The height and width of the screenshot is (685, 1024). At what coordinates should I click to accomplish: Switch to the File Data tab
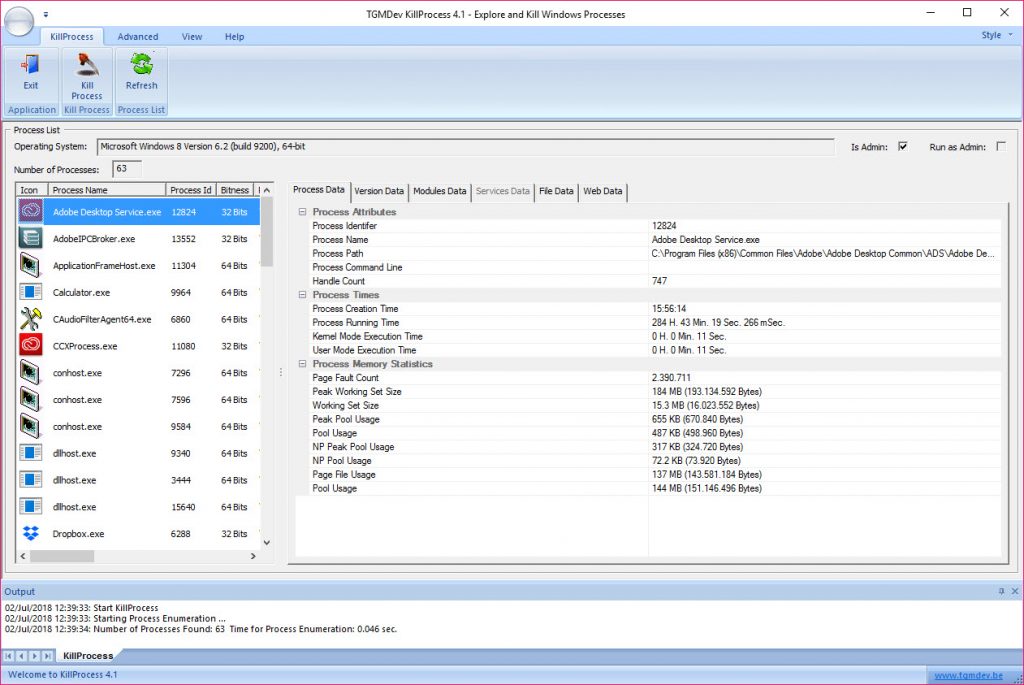[556, 191]
